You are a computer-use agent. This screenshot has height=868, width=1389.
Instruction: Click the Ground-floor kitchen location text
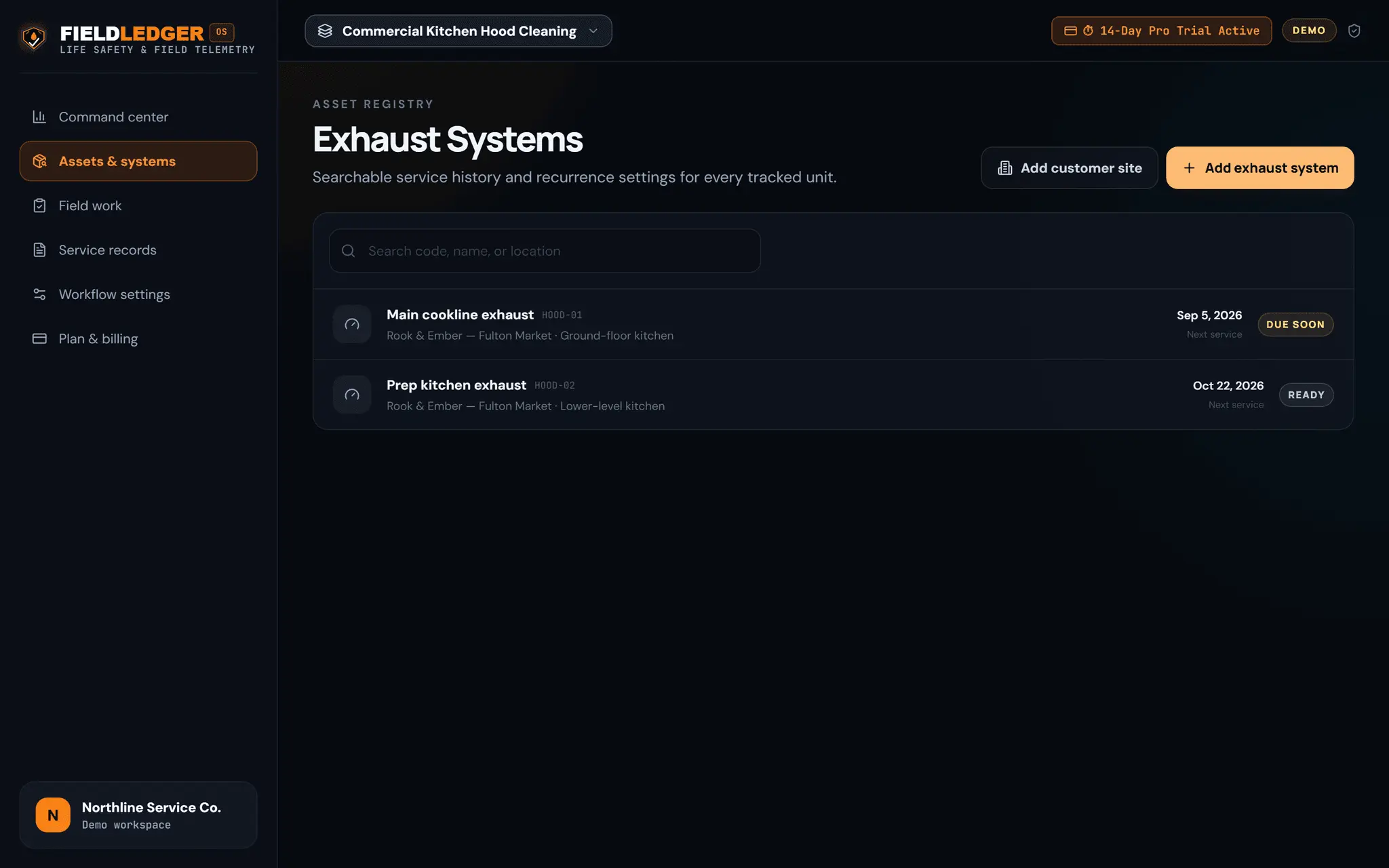pyautogui.click(x=617, y=336)
